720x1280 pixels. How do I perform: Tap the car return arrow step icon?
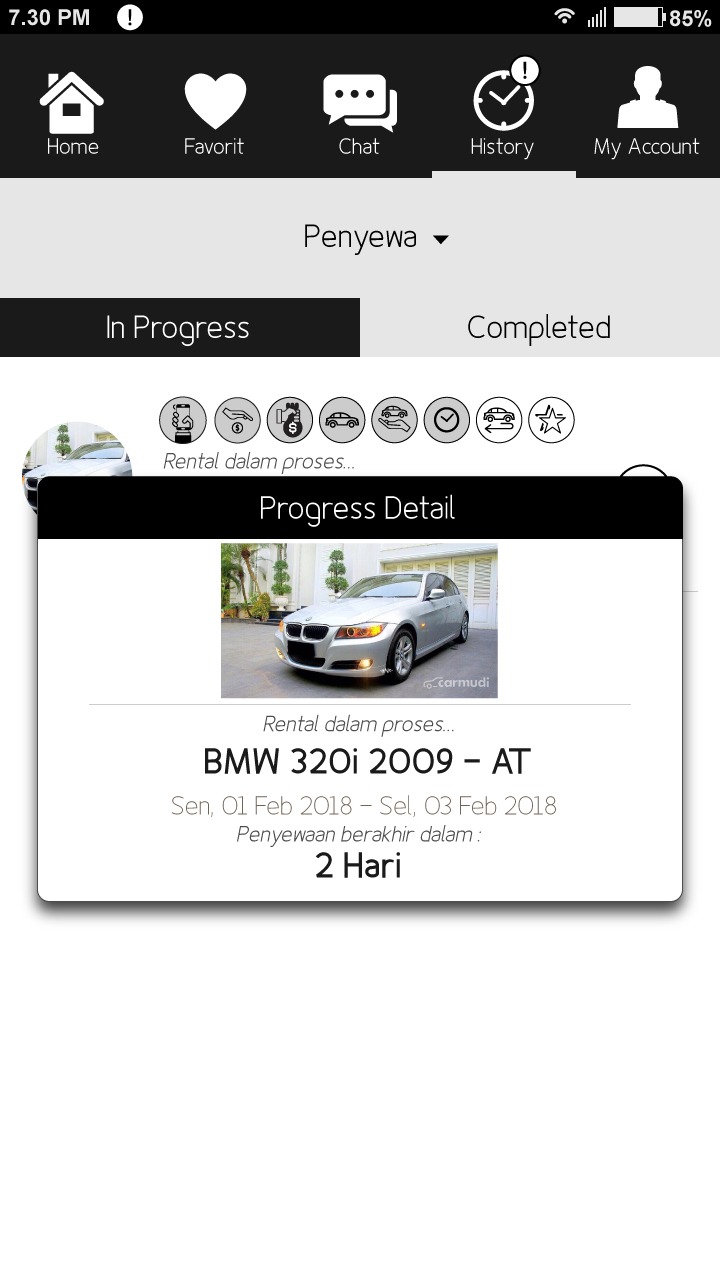pyautogui.click(x=499, y=420)
